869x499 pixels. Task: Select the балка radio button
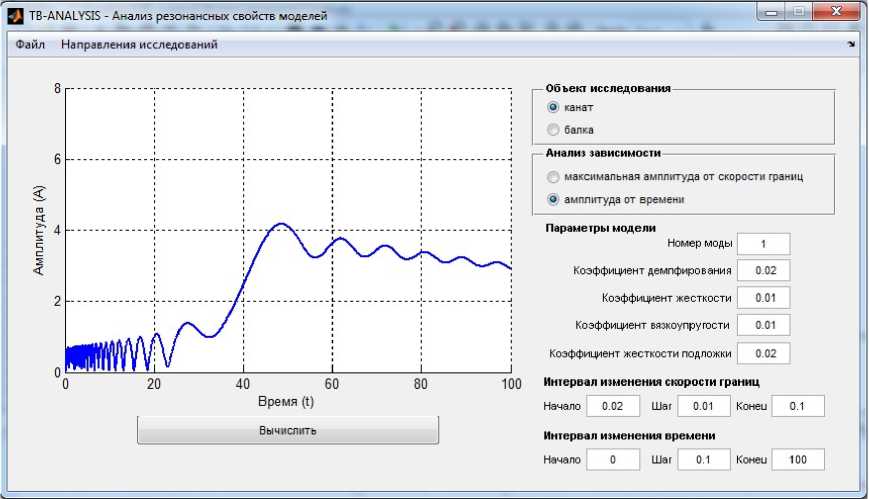(553, 130)
